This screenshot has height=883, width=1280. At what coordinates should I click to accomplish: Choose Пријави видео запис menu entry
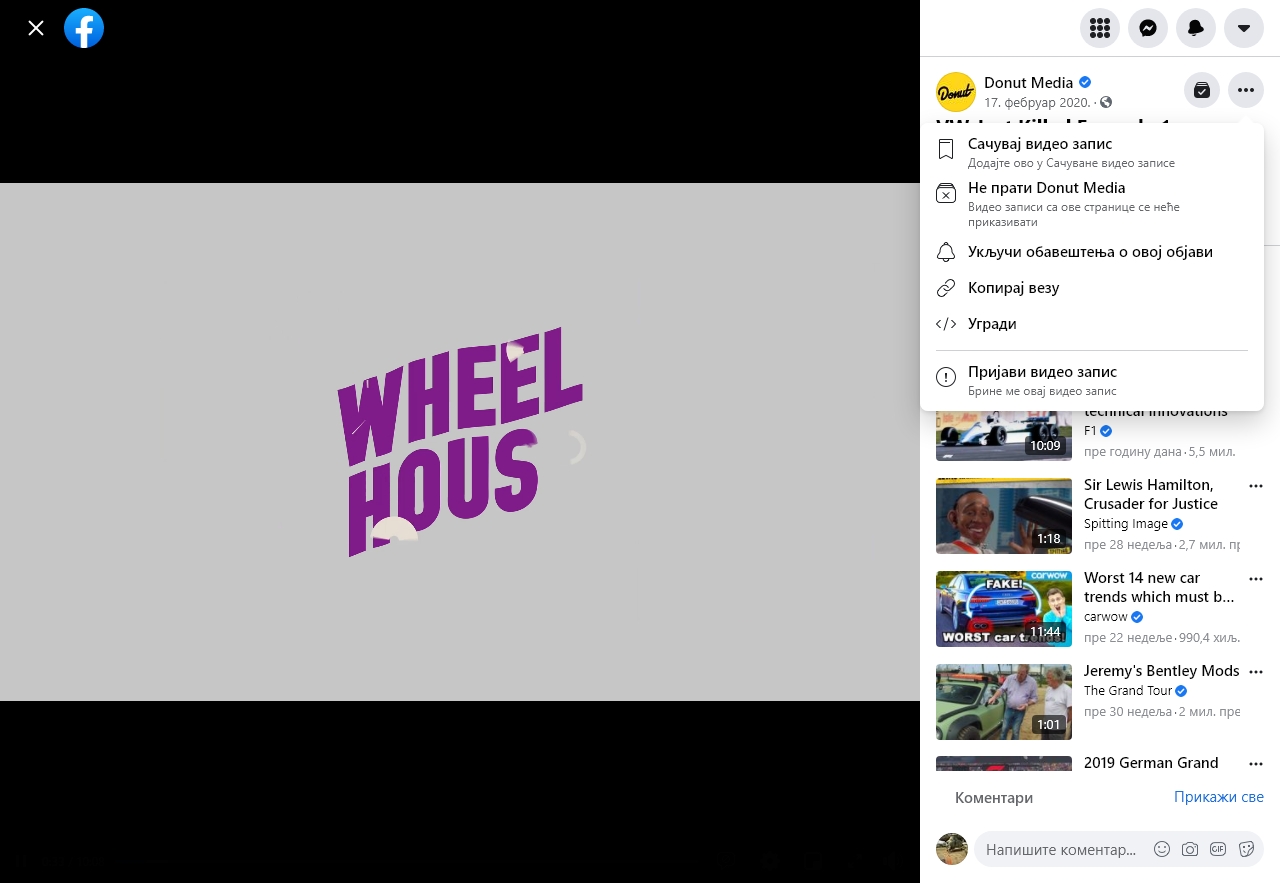coord(1092,380)
